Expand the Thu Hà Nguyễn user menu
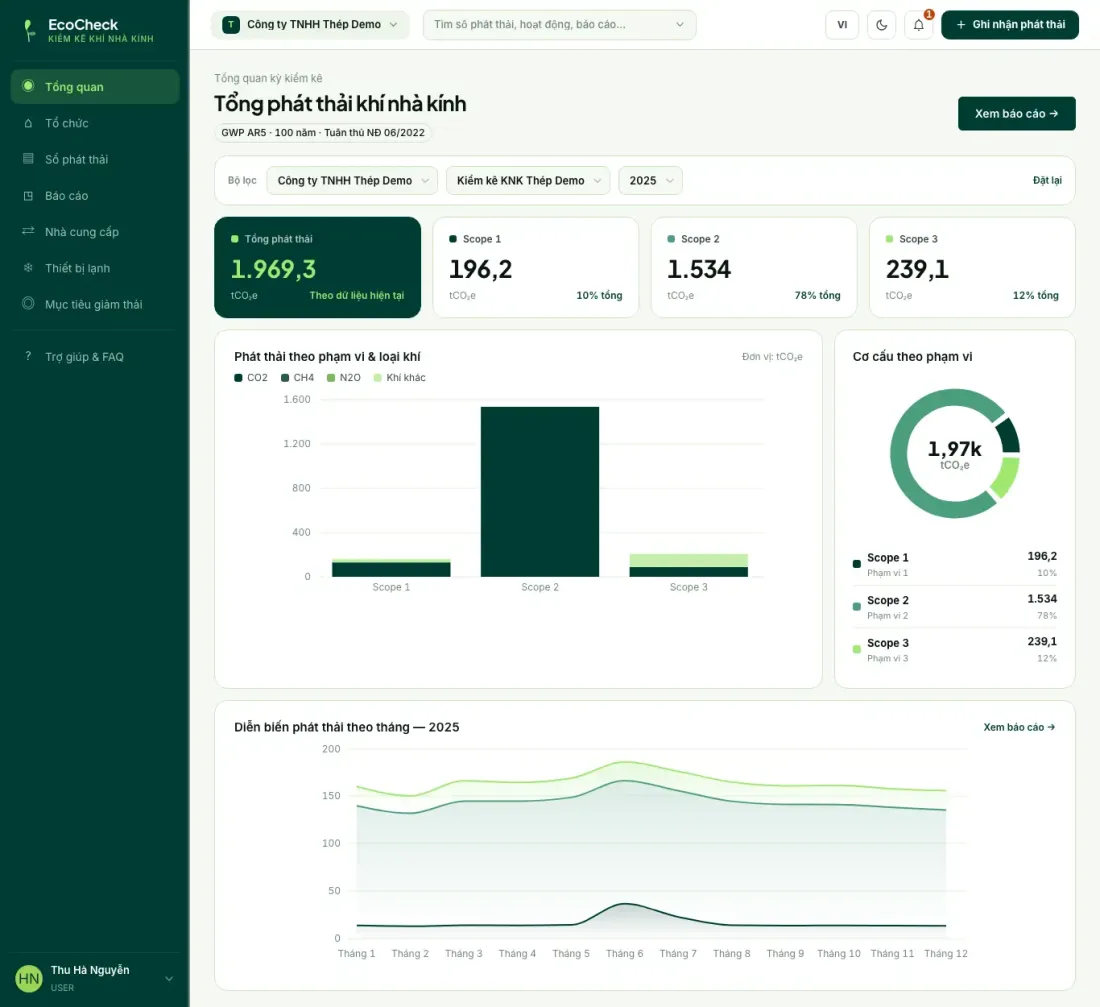 [x=168, y=978]
